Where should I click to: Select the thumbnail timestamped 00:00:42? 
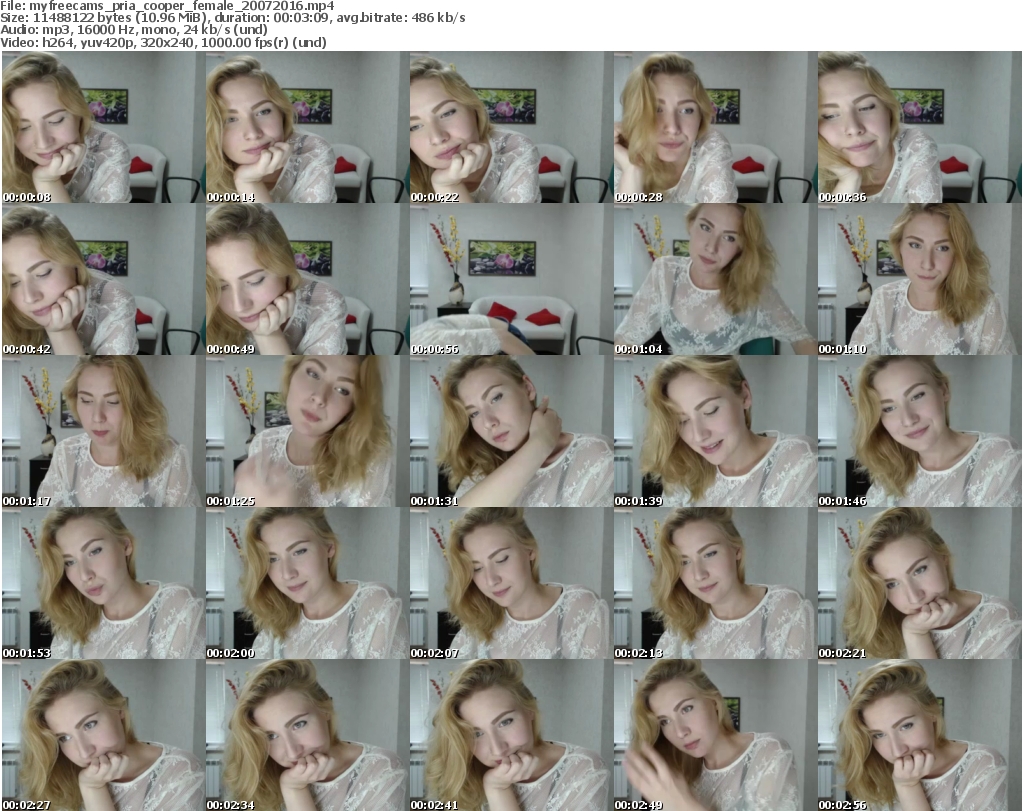coord(103,279)
